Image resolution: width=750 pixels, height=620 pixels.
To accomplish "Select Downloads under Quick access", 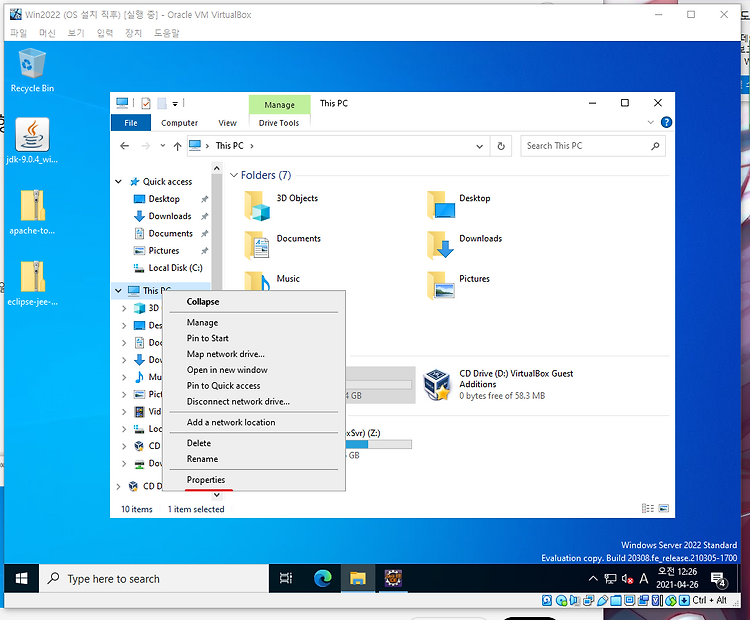I will 163,216.
